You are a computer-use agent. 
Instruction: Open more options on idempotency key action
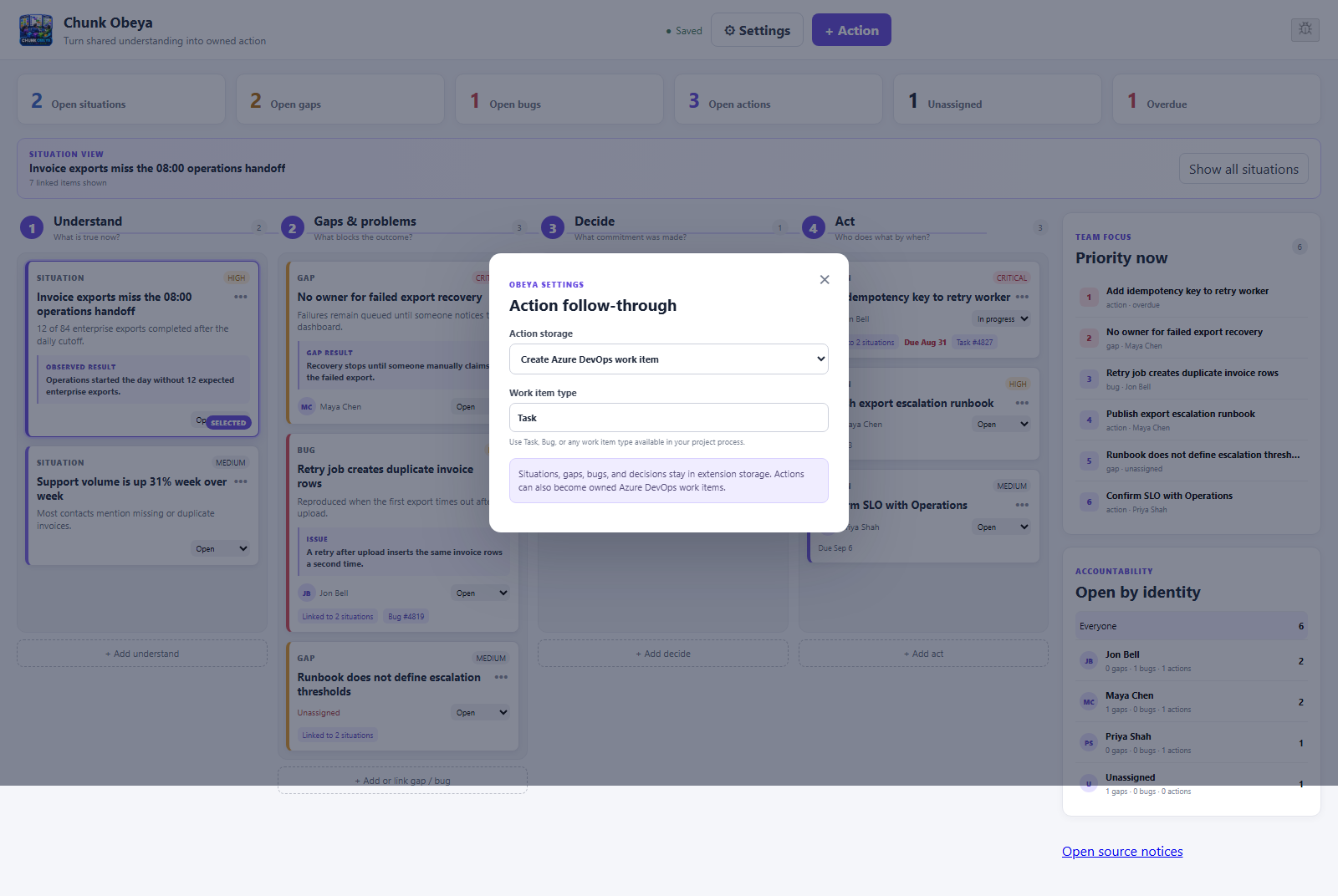[1022, 297]
